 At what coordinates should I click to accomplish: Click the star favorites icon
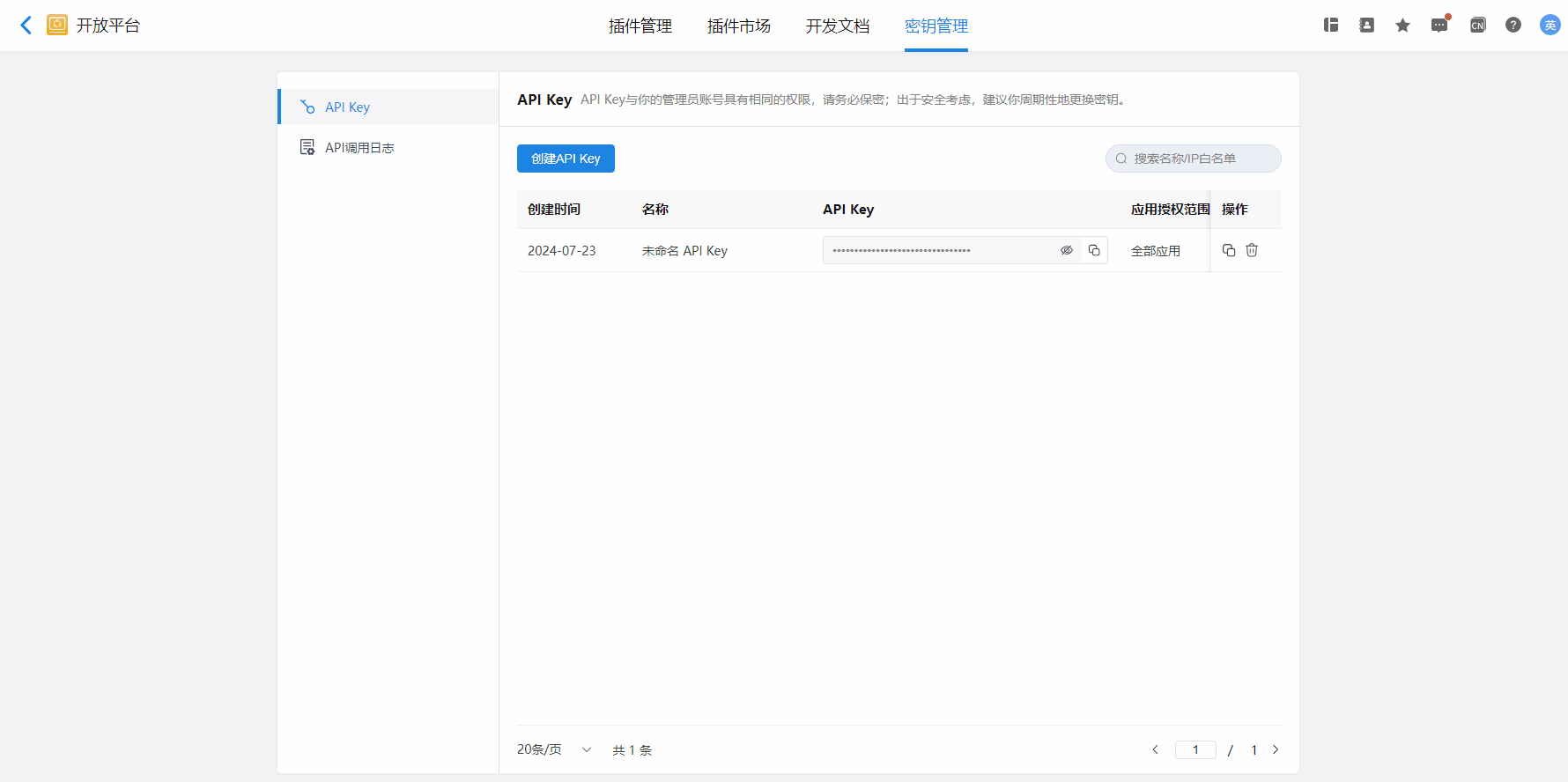(x=1402, y=25)
